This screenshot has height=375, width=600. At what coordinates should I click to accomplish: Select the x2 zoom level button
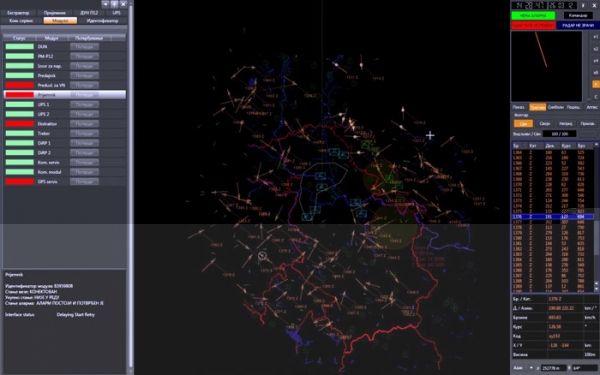(x=595, y=49)
